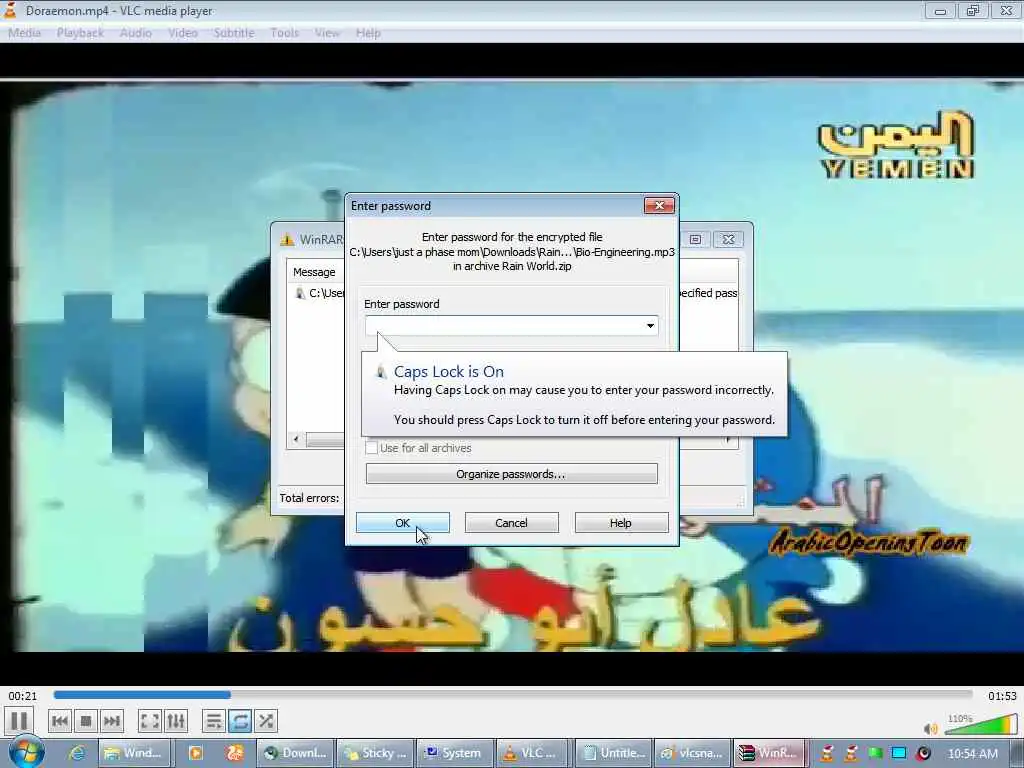The height and width of the screenshot is (768, 1024).
Task: Open the orange browser taskbar icon
Action: [234, 753]
